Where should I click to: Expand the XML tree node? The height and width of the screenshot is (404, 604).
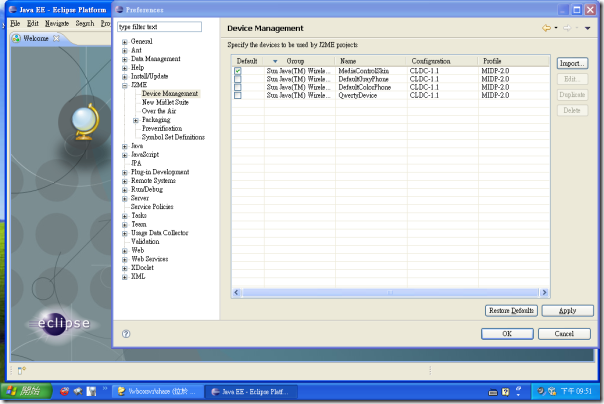tap(124, 277)
